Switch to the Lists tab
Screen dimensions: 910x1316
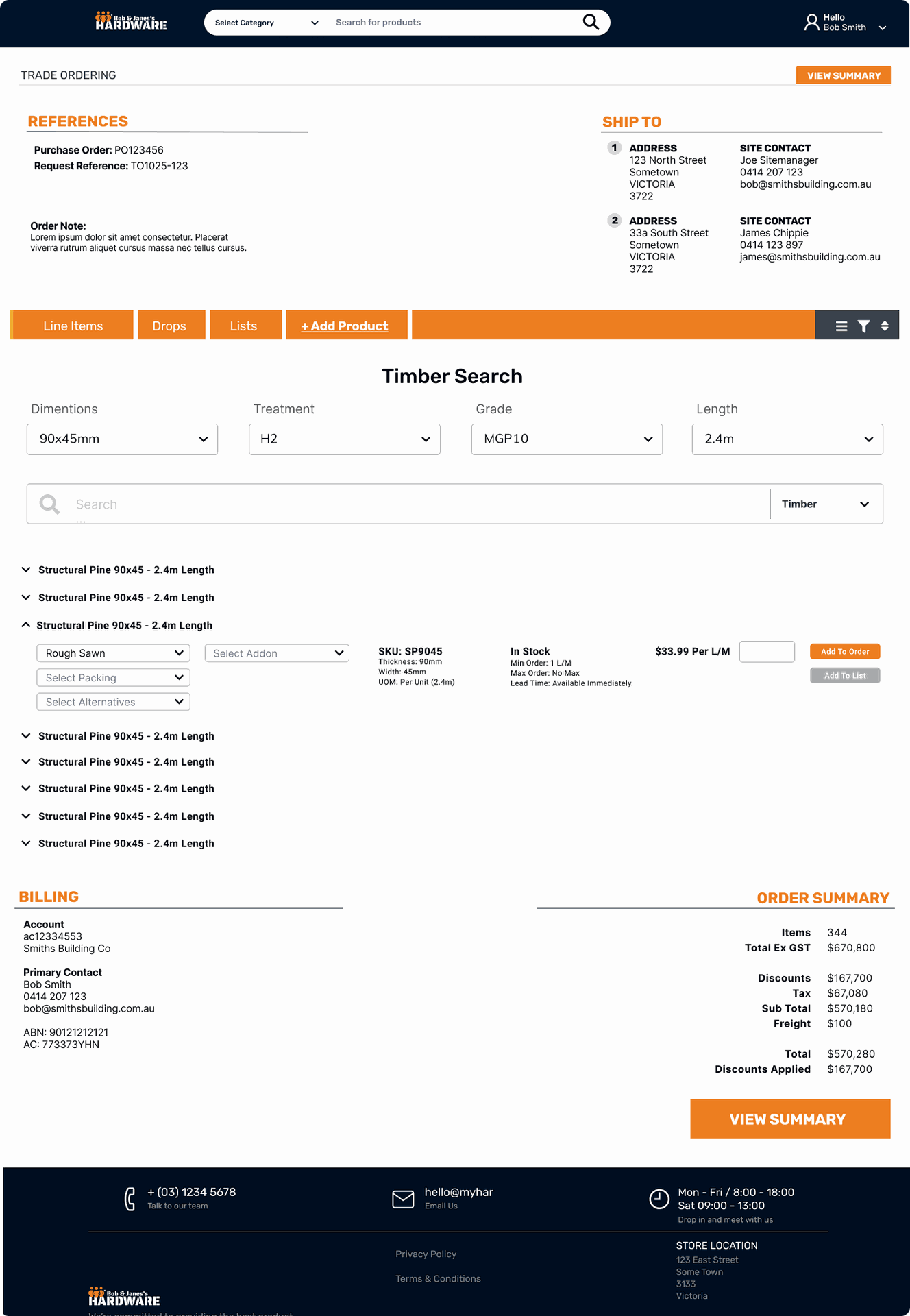pyautogui.click(x=244, y=326)
